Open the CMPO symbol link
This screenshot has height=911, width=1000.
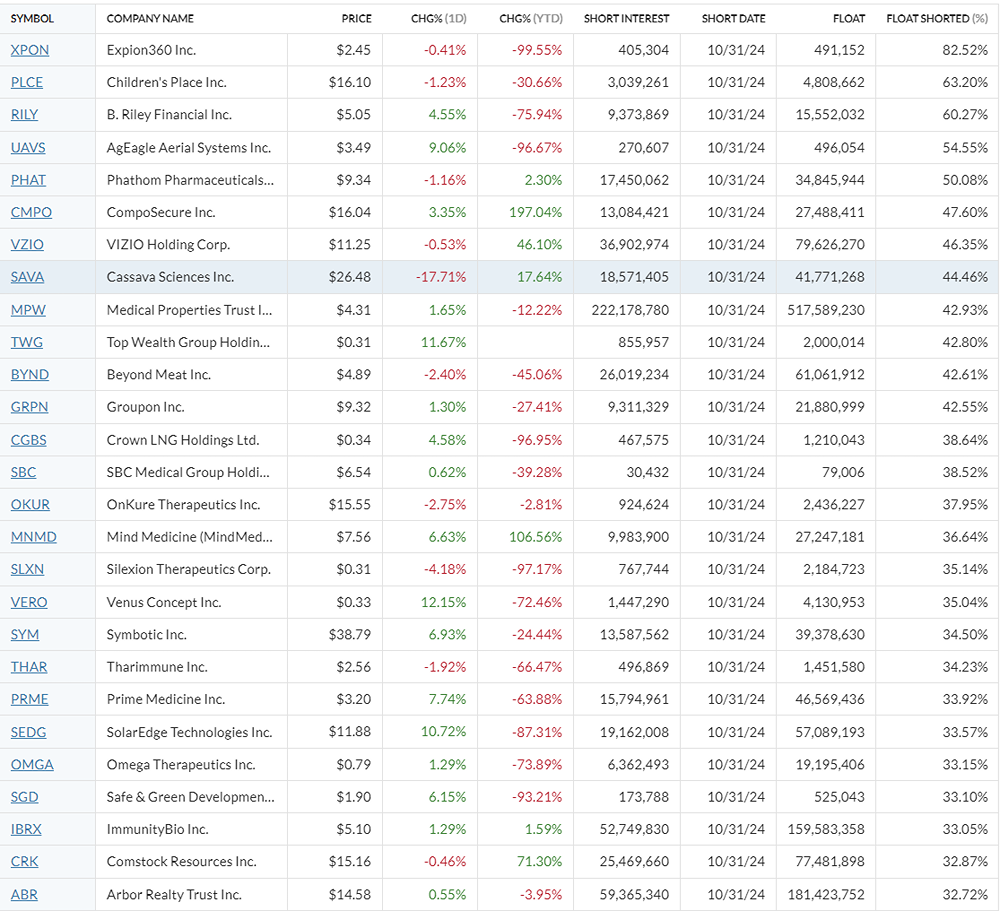point(31,212)
